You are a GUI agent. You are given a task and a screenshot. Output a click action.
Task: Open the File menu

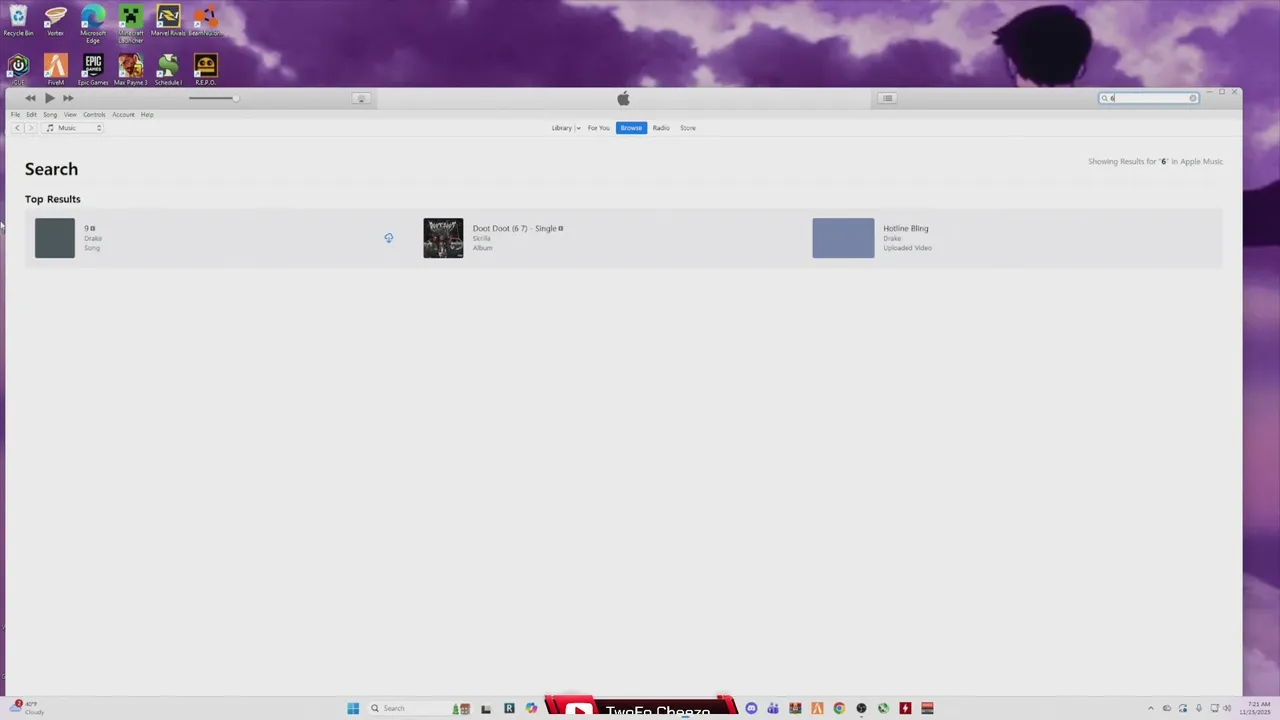pos(15,114)
